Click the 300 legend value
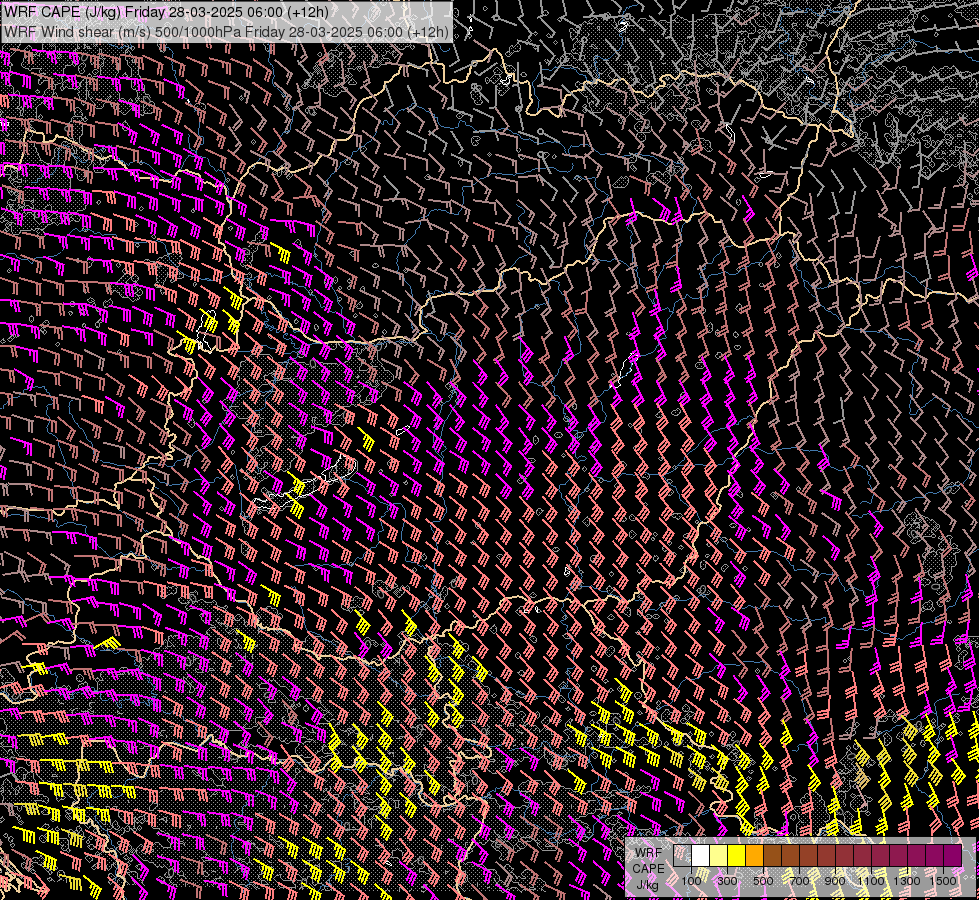 pyautogui.click(x=727, y=881)
